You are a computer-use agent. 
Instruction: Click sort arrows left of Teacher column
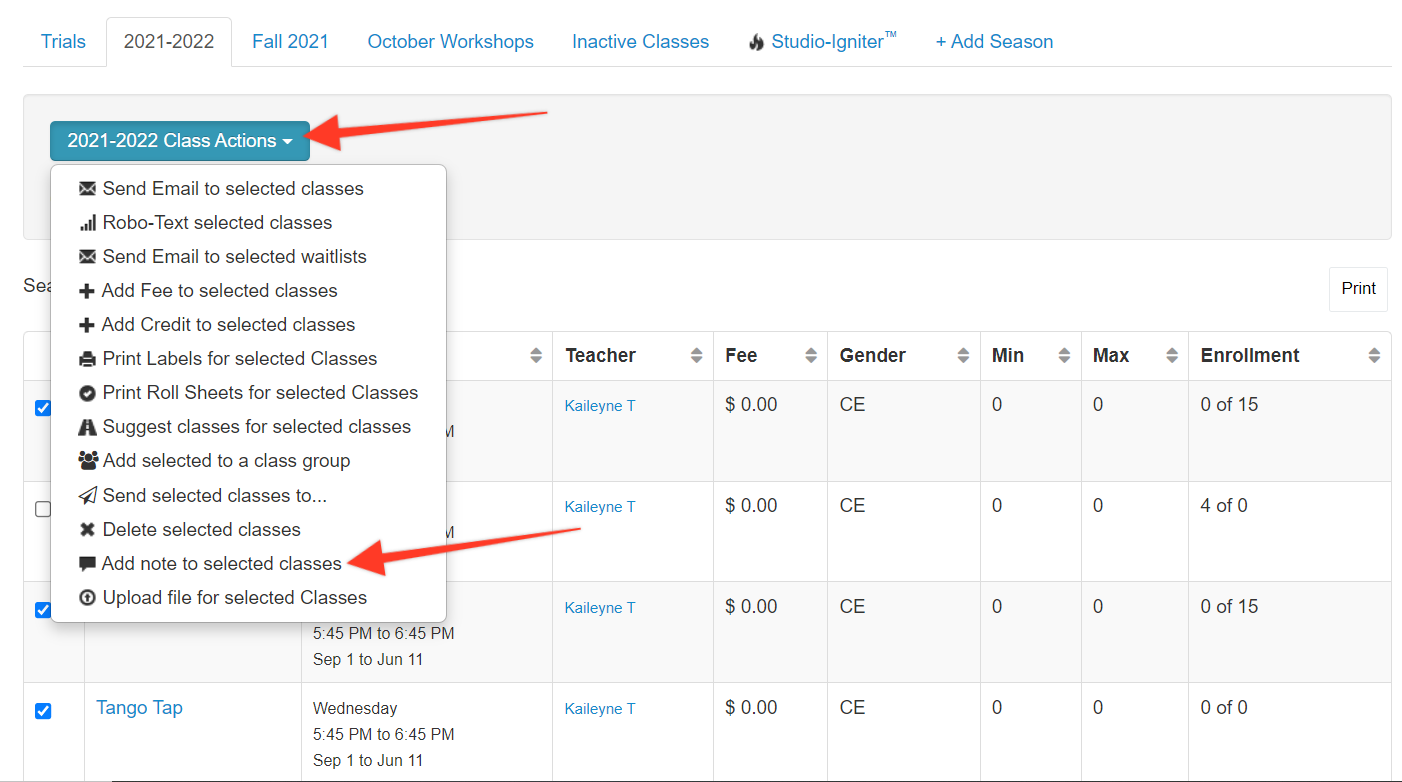(x=536, y=356)
